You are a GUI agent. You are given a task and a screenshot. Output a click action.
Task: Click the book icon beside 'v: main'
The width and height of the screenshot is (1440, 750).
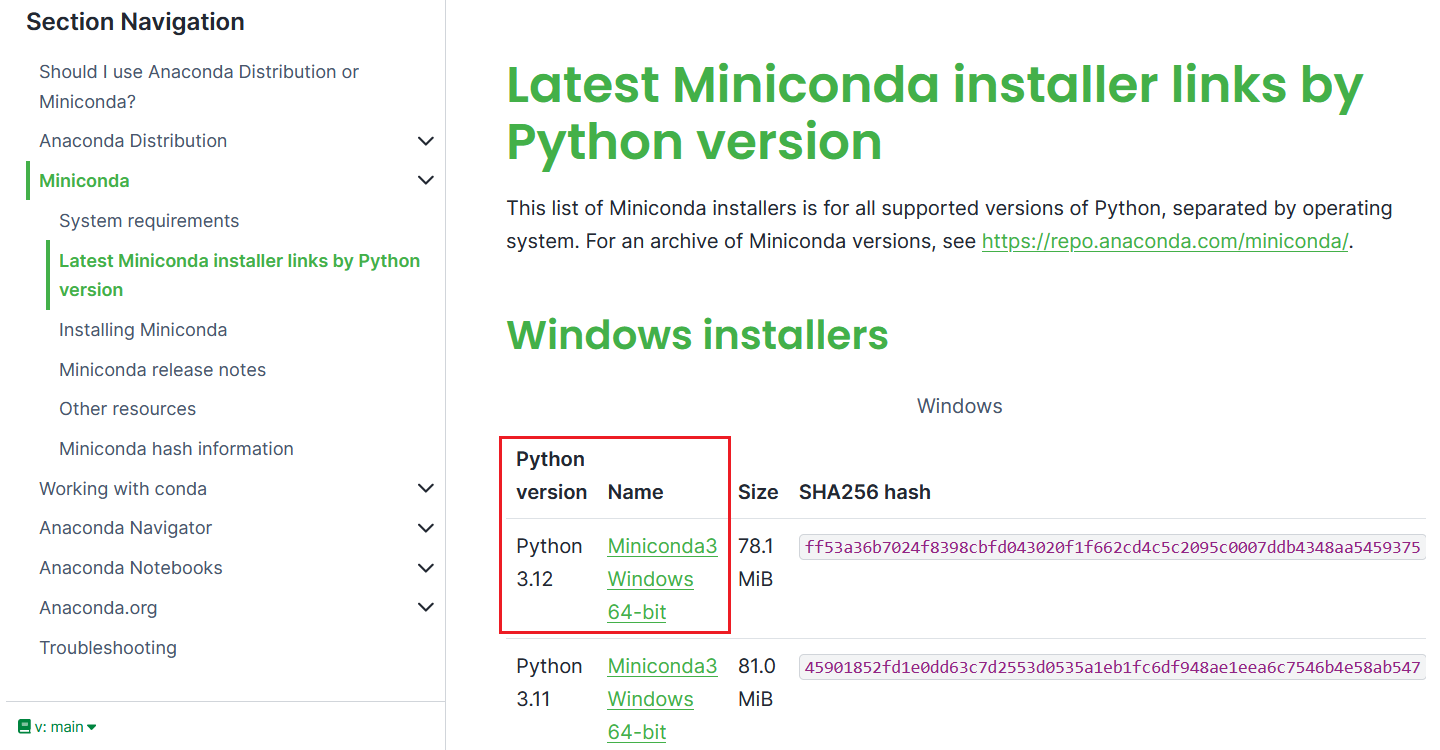(x=25, y=727)
